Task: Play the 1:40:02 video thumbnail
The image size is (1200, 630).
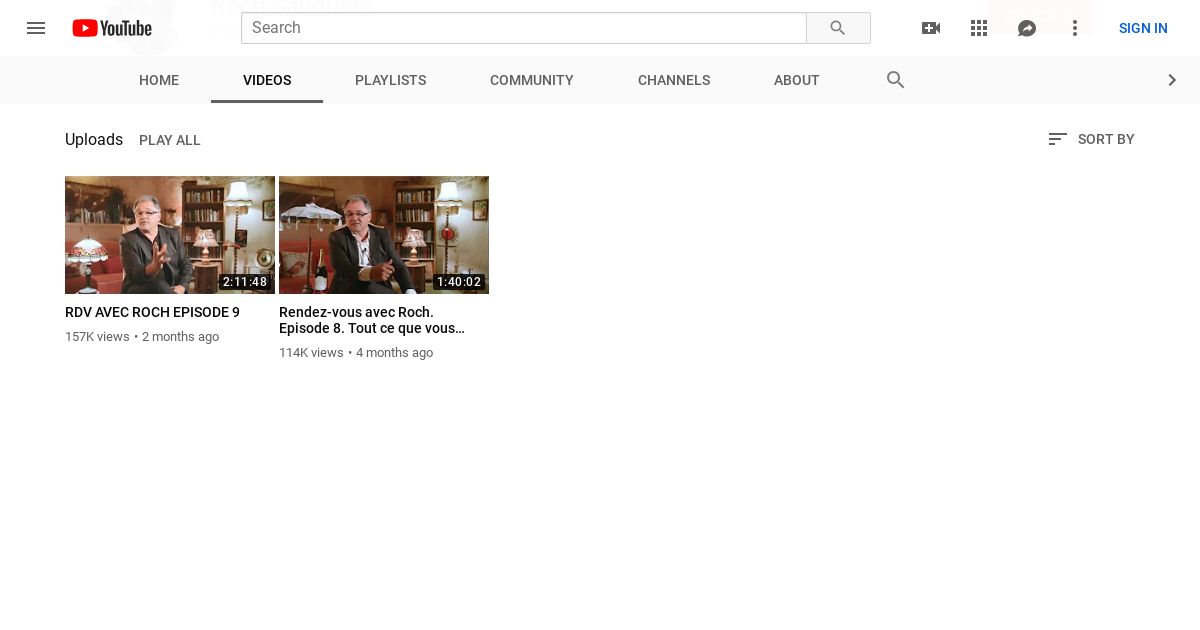Action: click(384, 235)
